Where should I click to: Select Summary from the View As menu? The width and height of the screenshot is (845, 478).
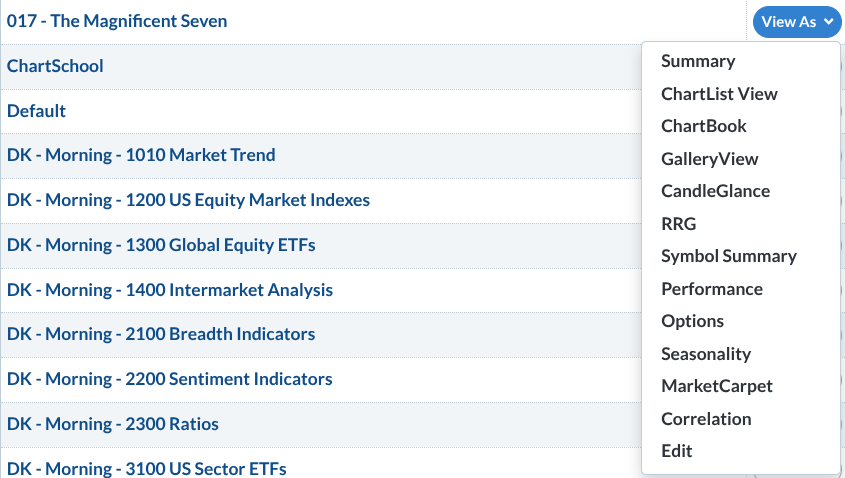click(x=698, y=61)
